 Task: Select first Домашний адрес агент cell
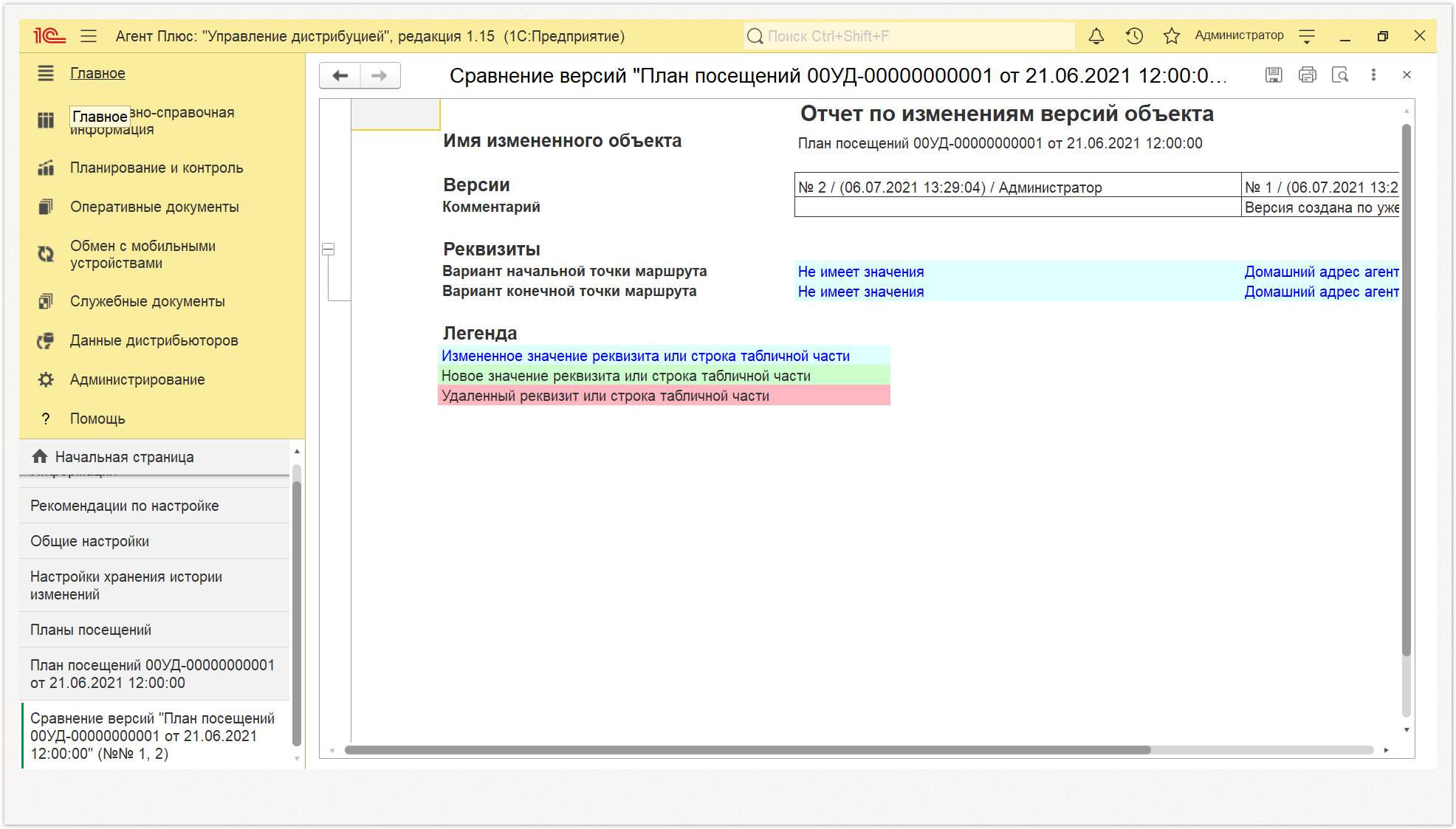1320,272
